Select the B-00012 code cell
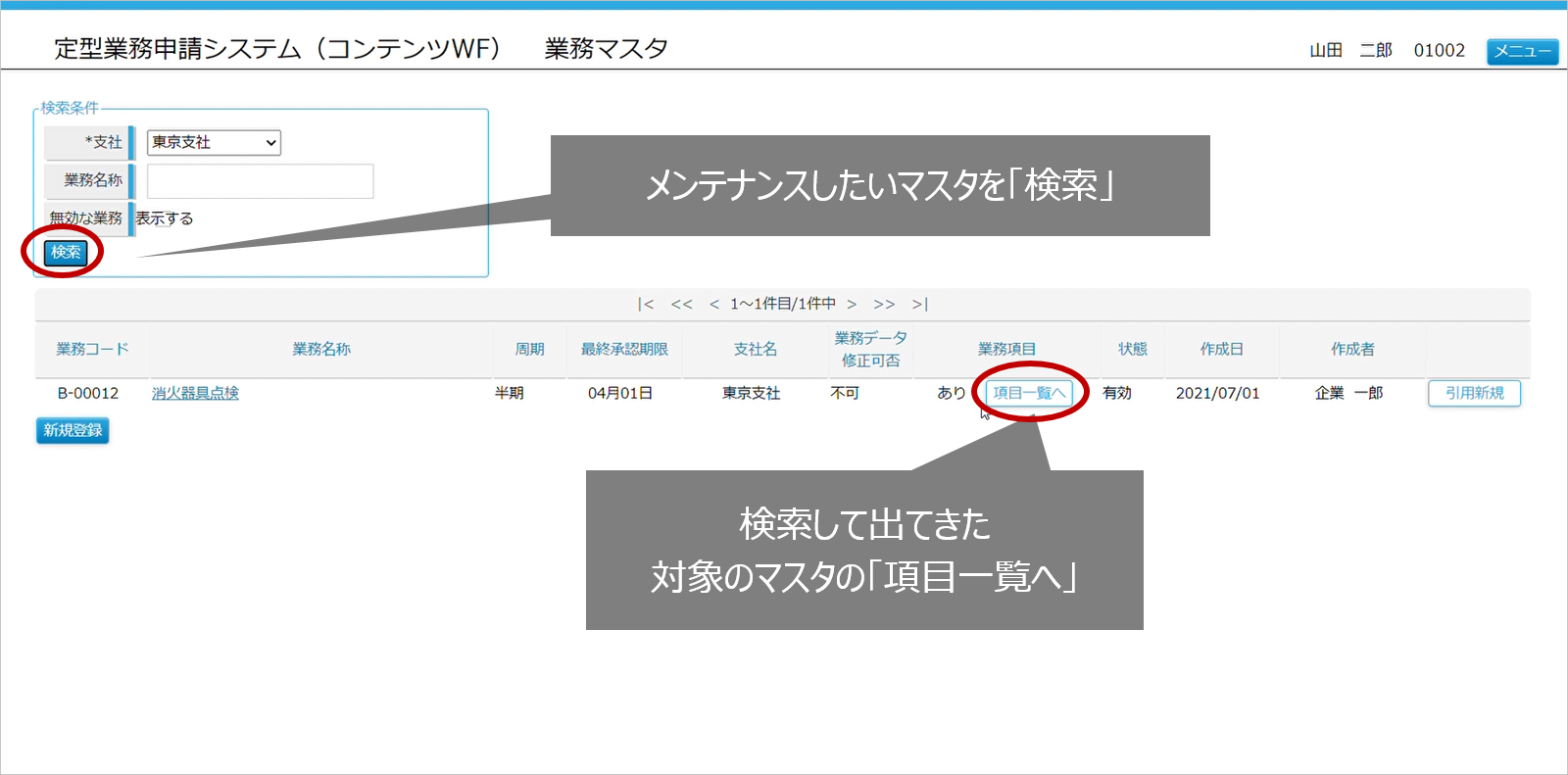Viewport: 1568px width, 775px height. coord(88,393)
